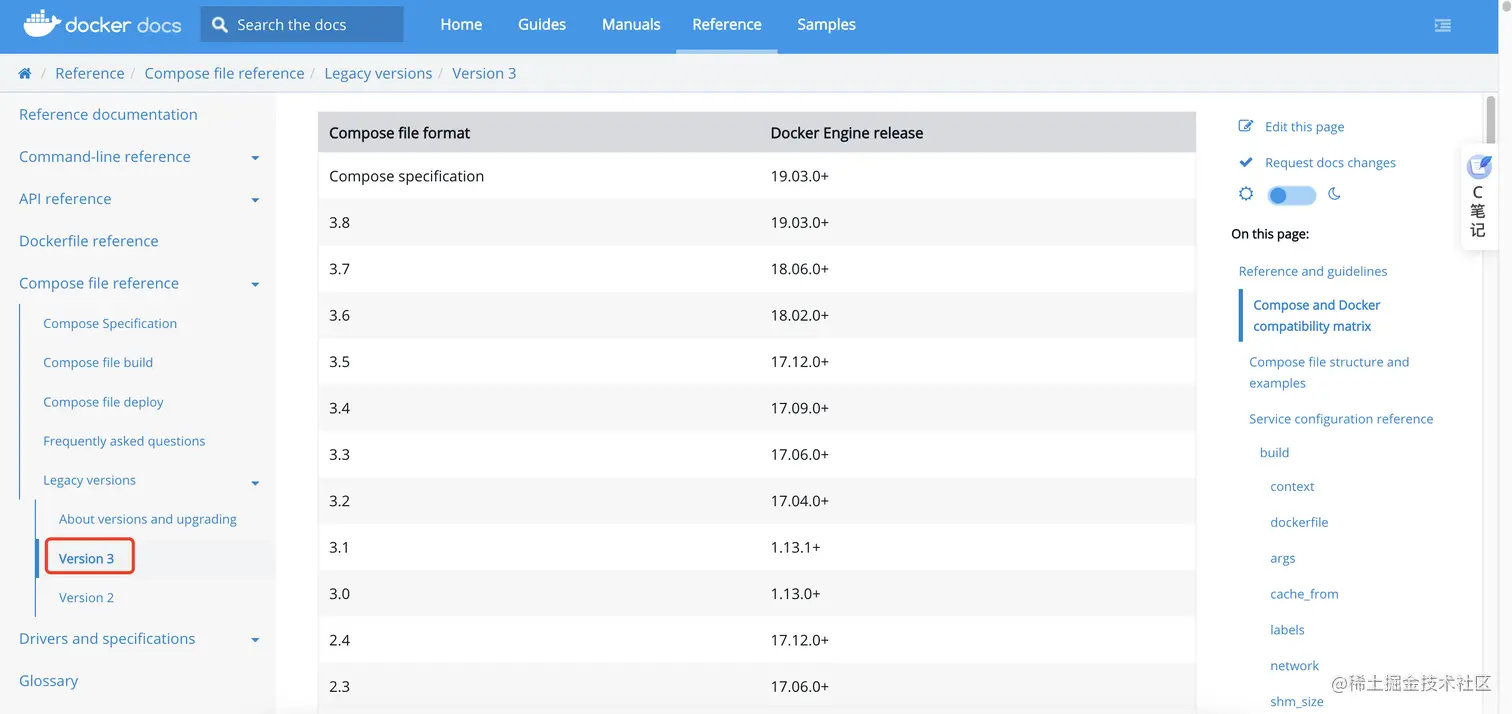Click Compose file reference breadcrumb link
The height and width of the screenshot is (714, 1512).
[x=224, y=73]
